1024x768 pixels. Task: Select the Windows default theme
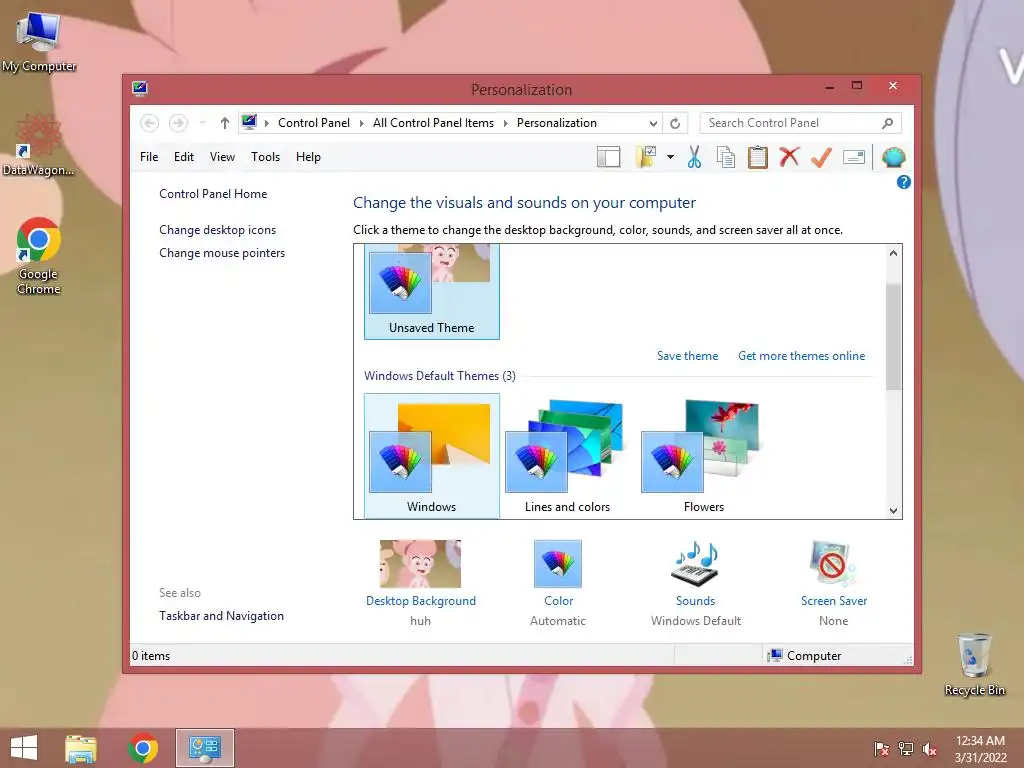(432, 456)
